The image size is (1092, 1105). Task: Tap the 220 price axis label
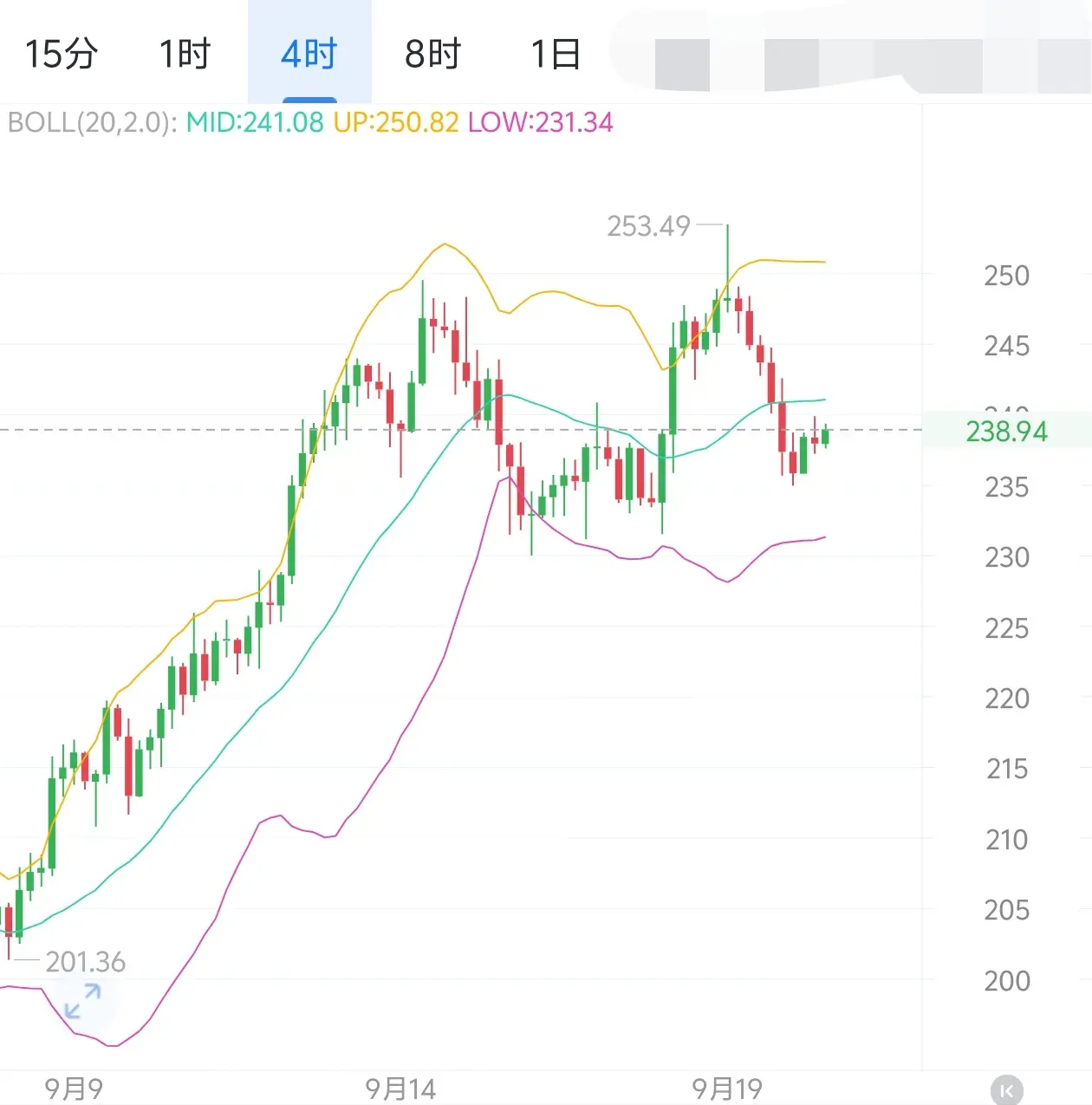point(1006,699)
